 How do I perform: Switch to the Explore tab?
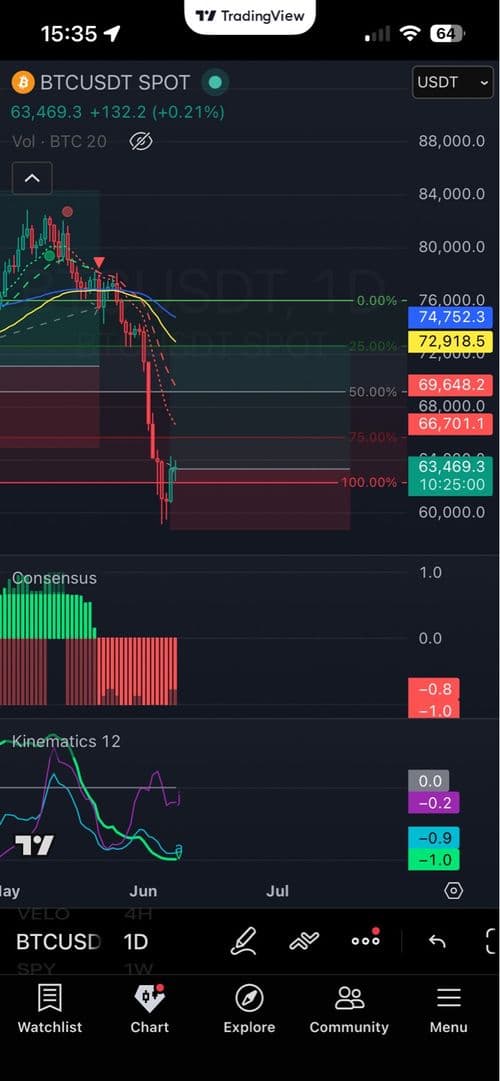coord(249,1009)
